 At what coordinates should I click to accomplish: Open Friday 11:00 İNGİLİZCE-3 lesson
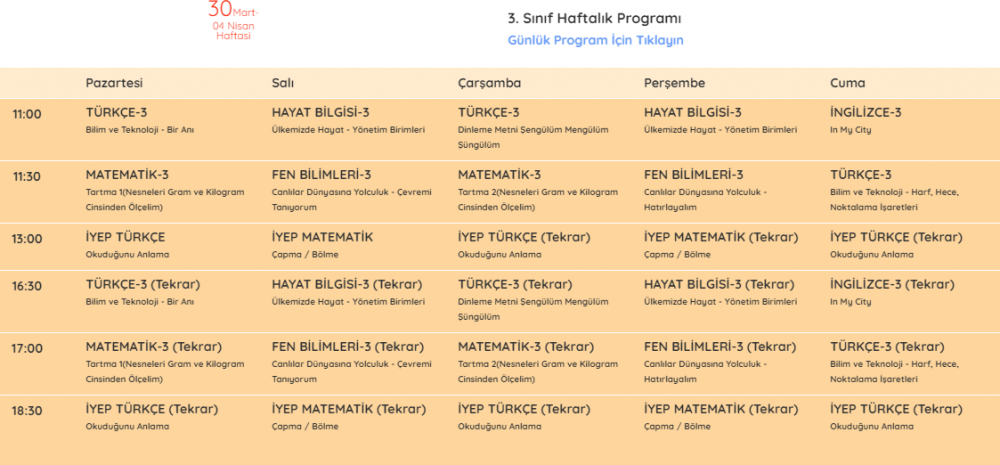(865, 113)
